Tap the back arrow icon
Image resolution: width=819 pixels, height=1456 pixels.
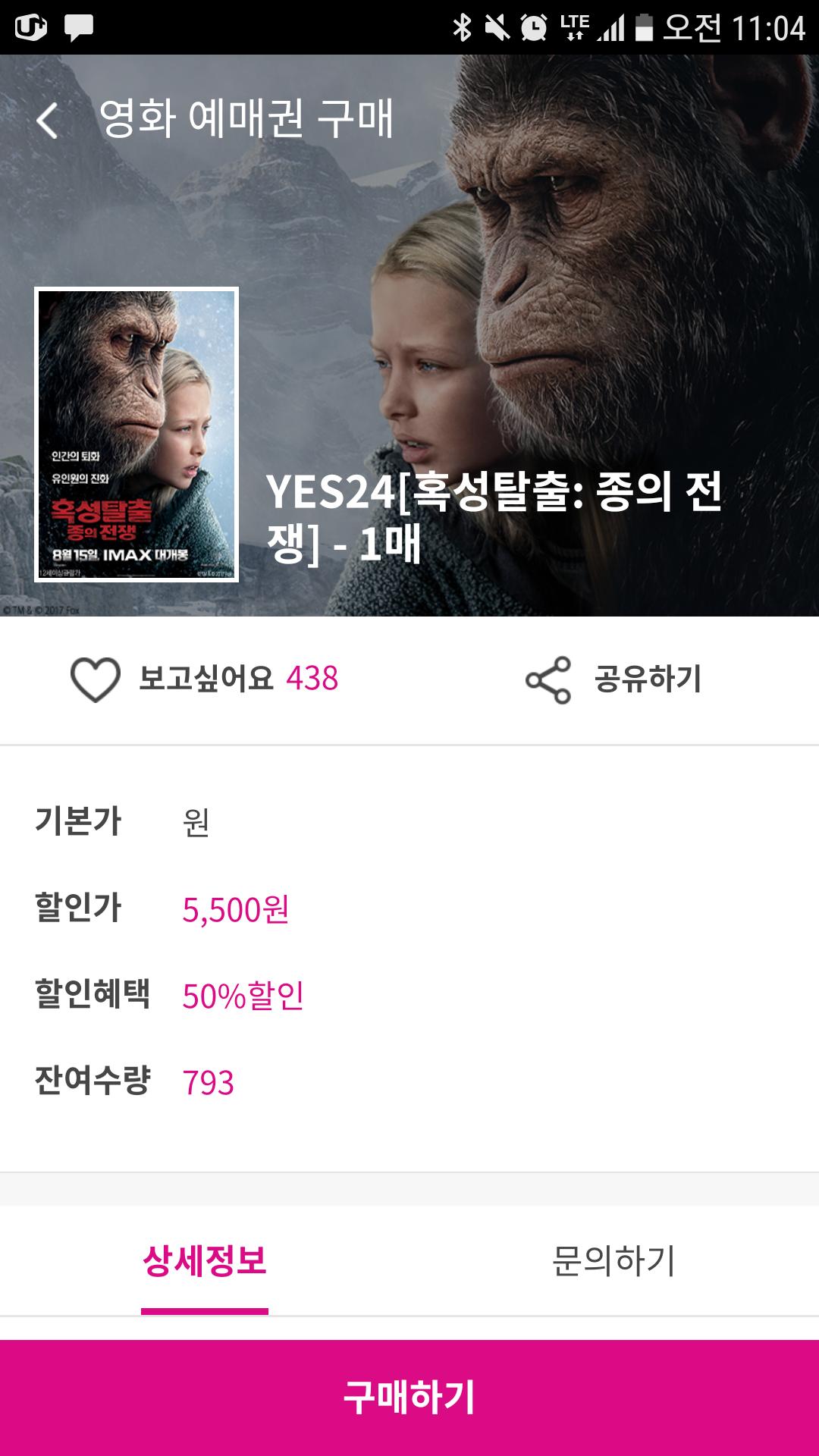(x=47, y=120)
